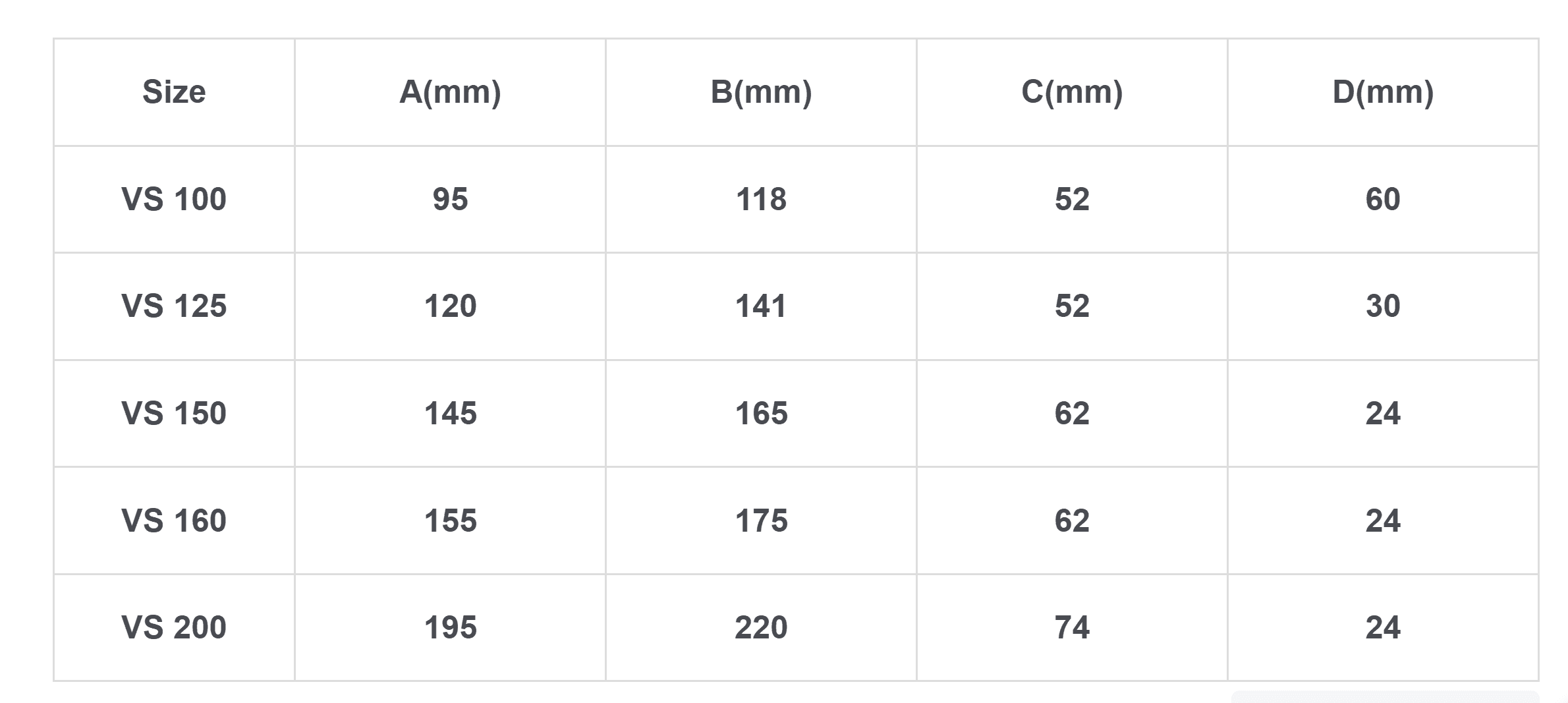Image resolution: width=1568 pixels, height=703 pixels.
Task: Click the C(mm) column header
Action: click(x=1072, y=92)
